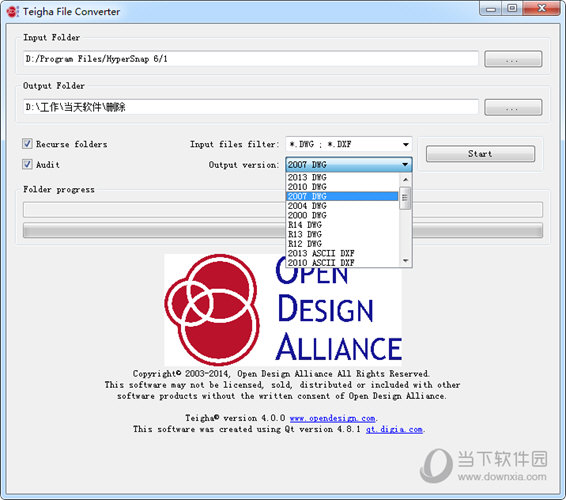Click the Input Folder path field

pyautogui.click(x=251, y=58)
